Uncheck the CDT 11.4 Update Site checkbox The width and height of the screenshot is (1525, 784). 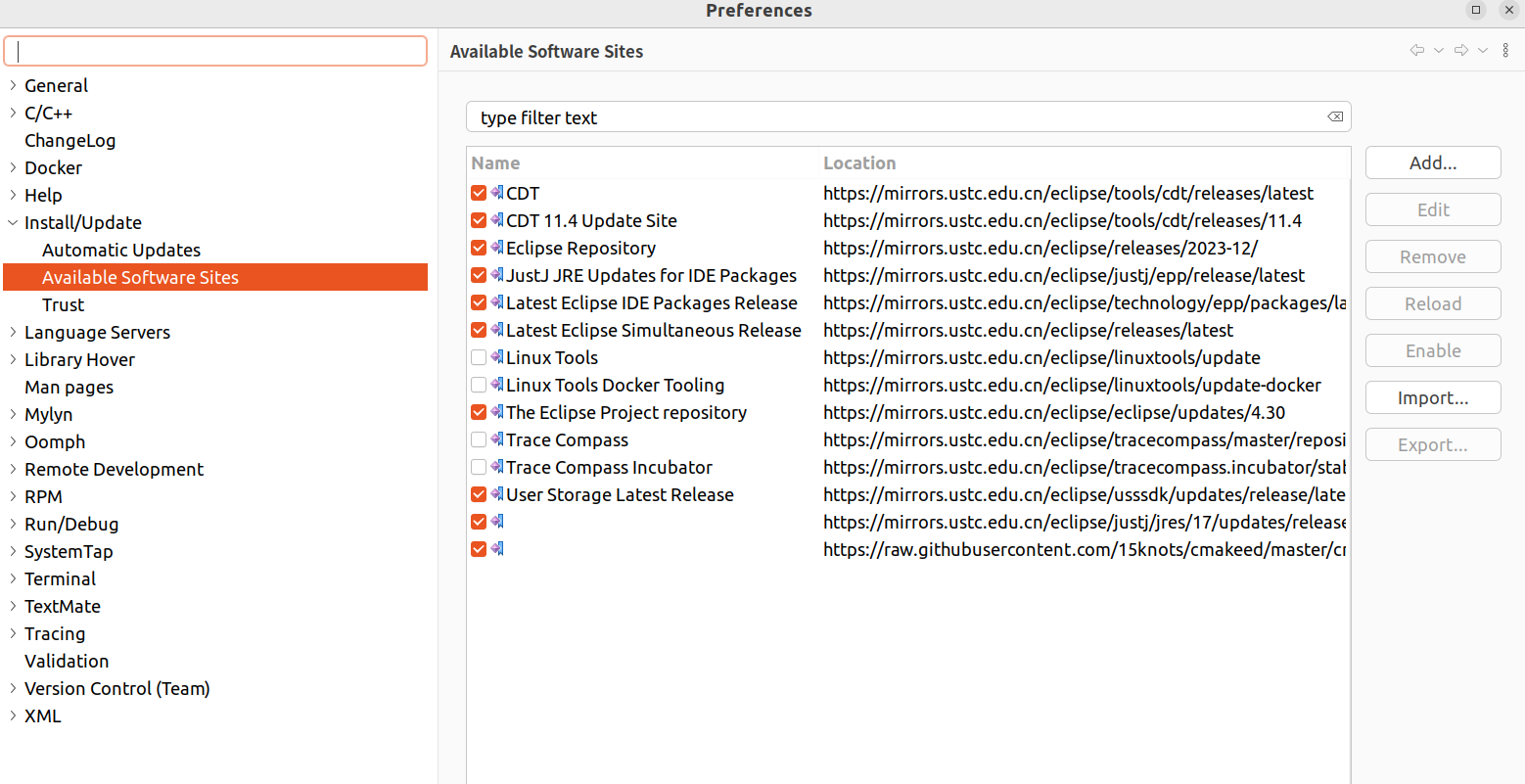click(x=479, y=220)
